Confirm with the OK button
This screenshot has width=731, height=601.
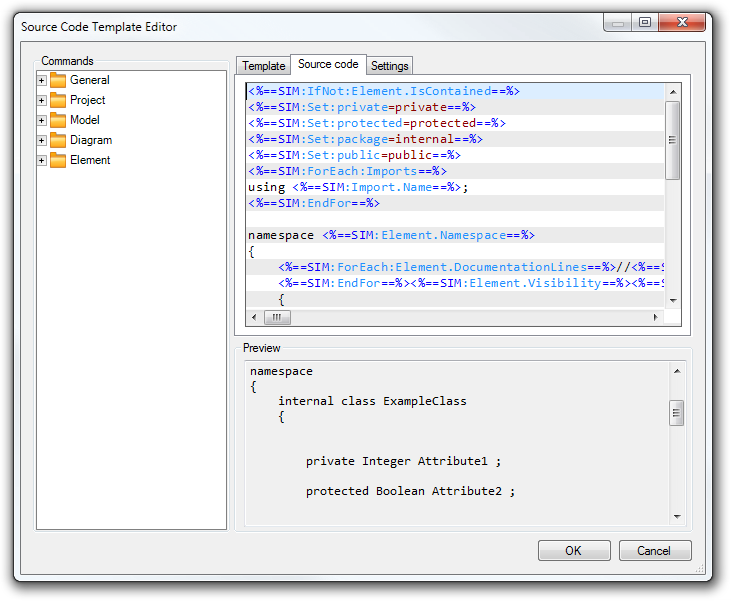click(574, 551)
